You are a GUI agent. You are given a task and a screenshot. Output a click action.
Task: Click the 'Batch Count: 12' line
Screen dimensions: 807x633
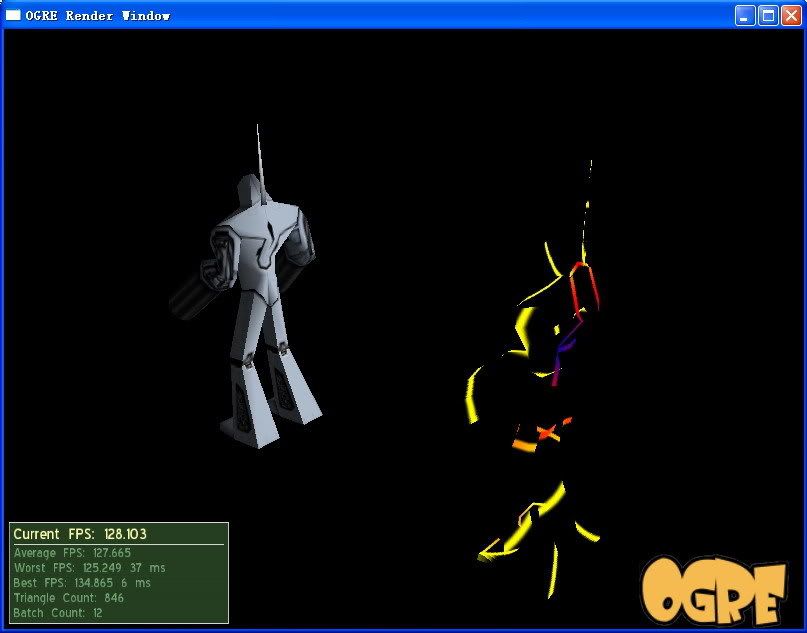point(58,613)
